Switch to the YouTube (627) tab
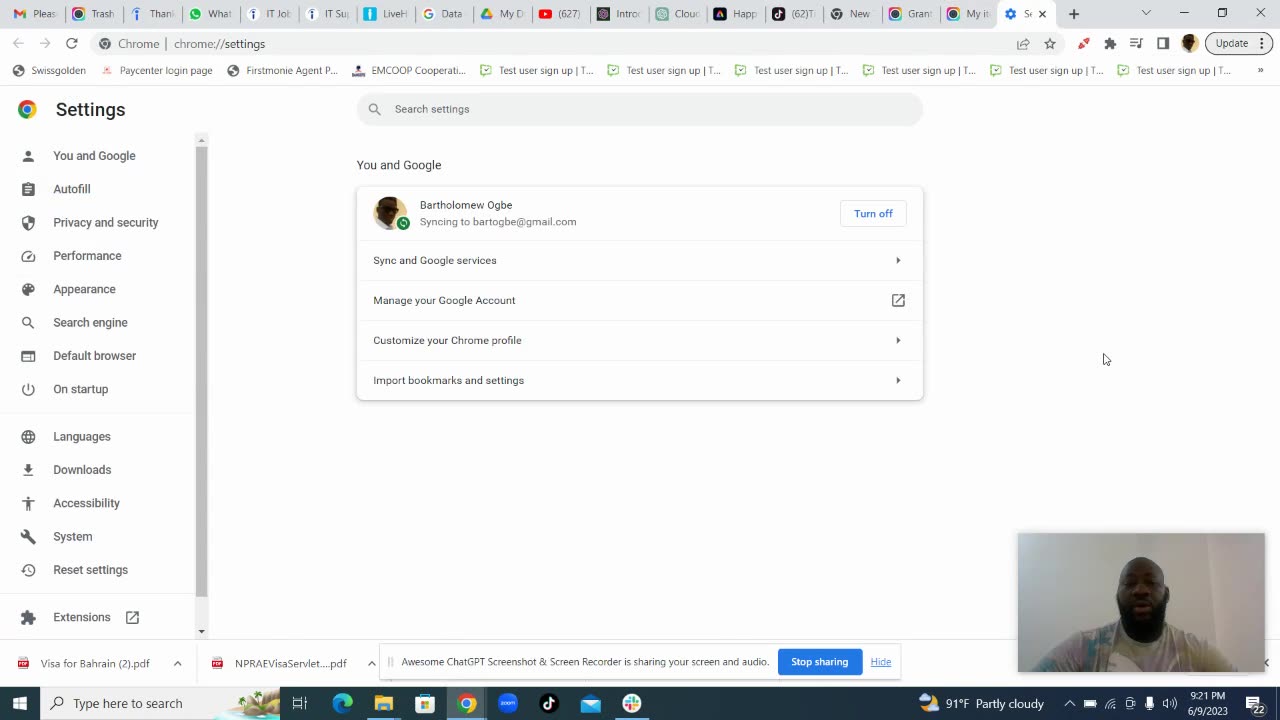The width and height of the screenshot is (1280, 720). 560,14
